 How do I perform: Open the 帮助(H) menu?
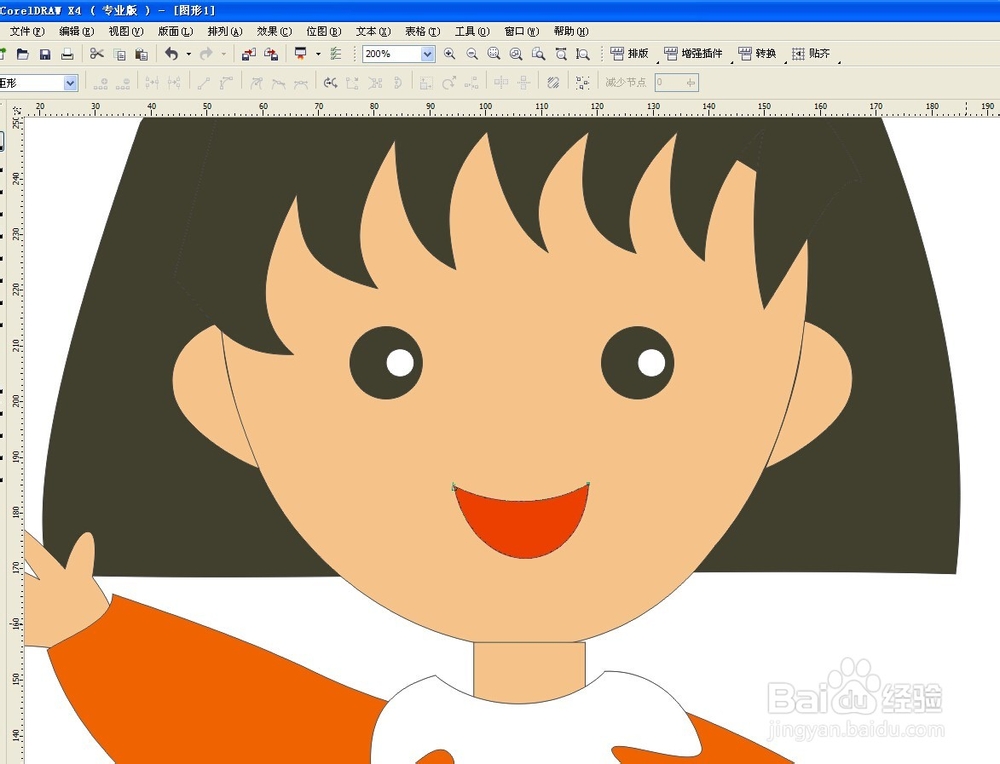(571, 31)
